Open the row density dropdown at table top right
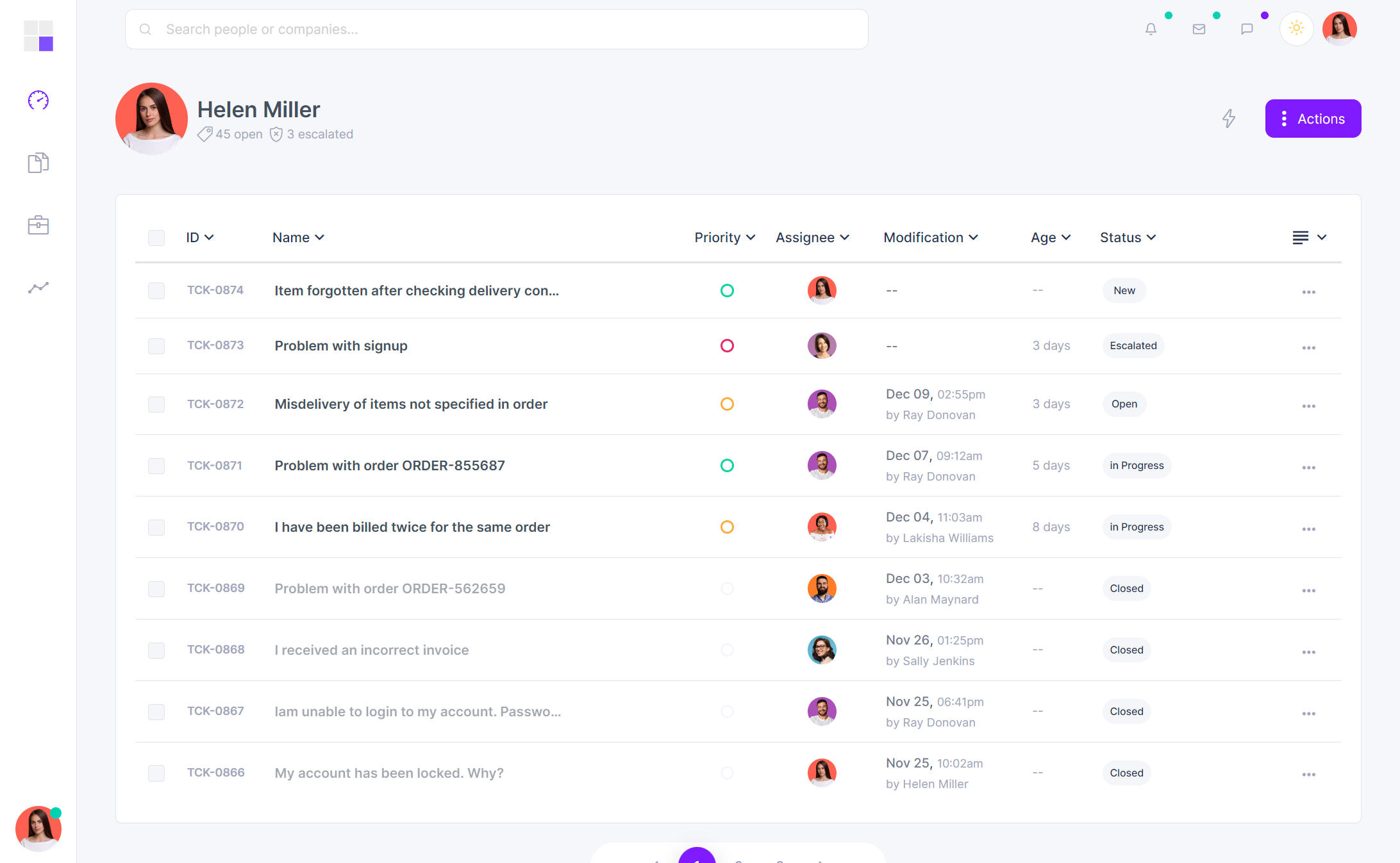Viewport: 1400px width, 863px height. 1308,237
